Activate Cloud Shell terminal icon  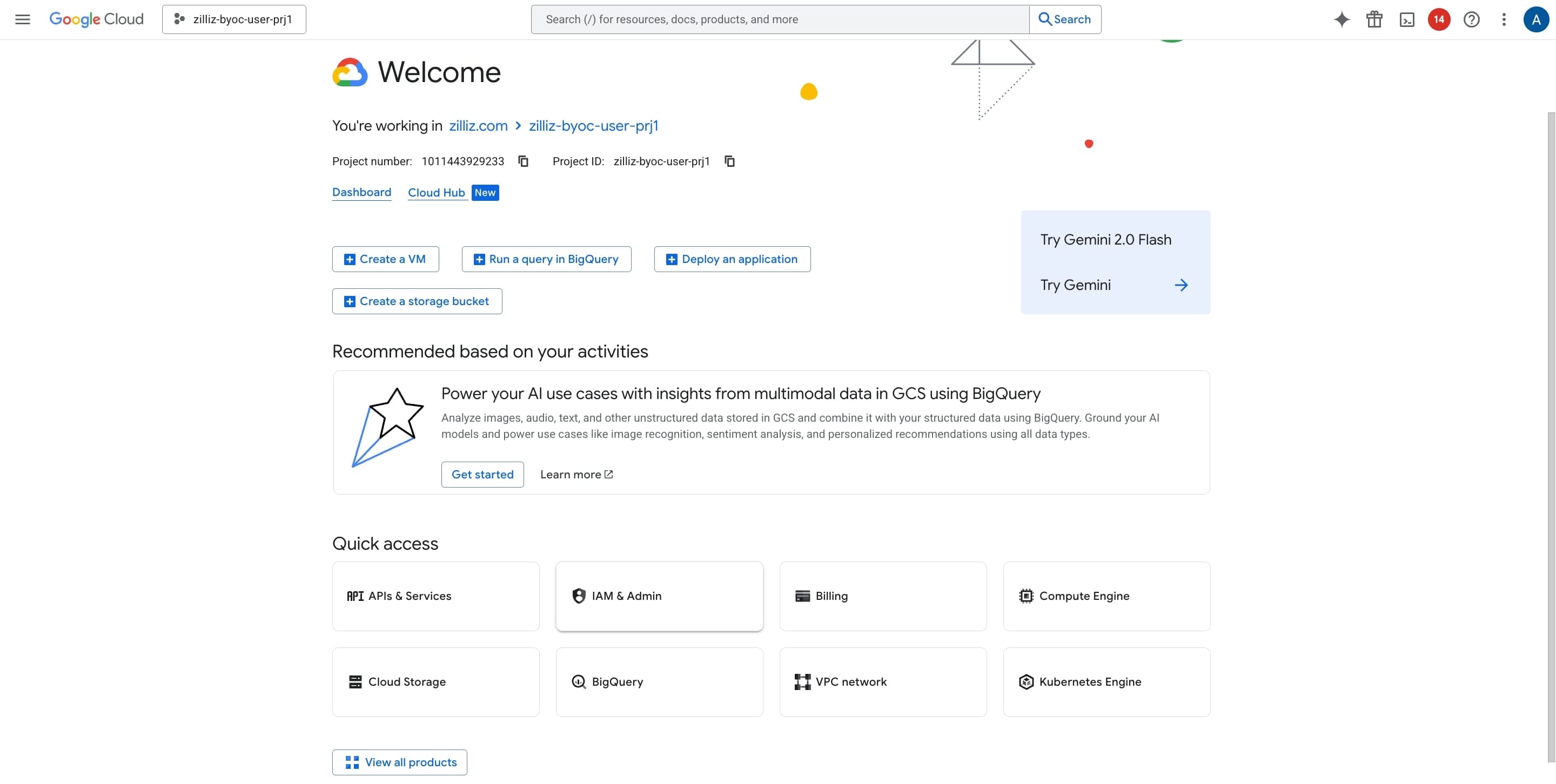click(x=1407, y=19)
